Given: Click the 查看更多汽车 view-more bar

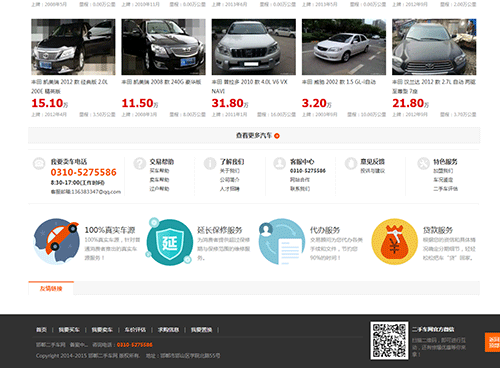Looking at the screenshot, I should pos(254,136).
